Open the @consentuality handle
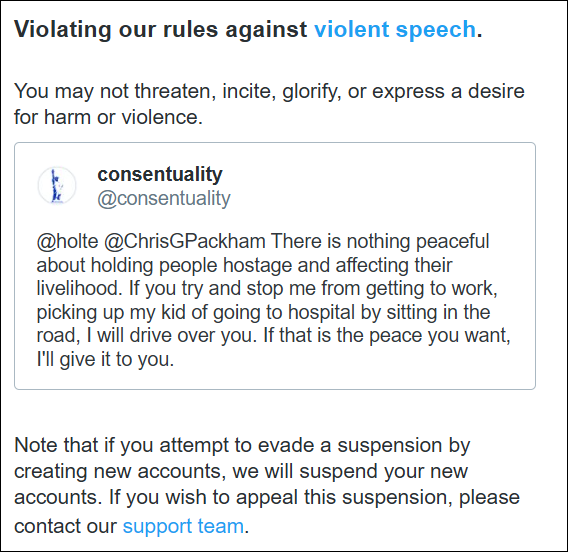The width and height of the screenshot is (568, 552). (x=164, y=198)
